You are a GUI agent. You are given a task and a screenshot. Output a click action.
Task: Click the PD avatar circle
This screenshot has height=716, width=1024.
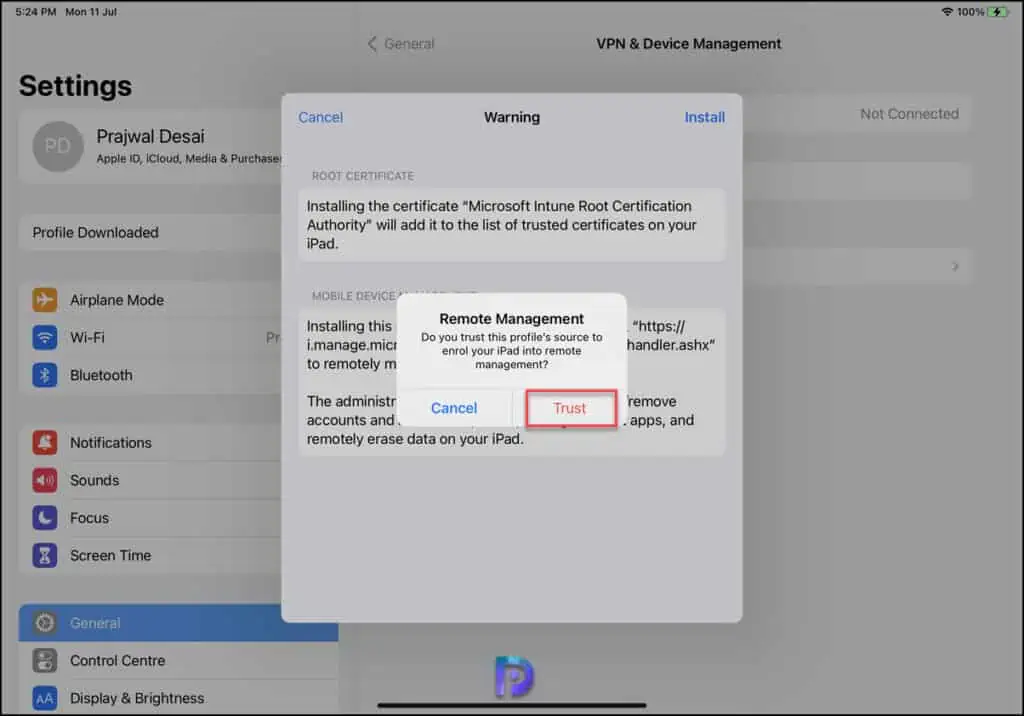pyautogui.click(x=57, y=146)
